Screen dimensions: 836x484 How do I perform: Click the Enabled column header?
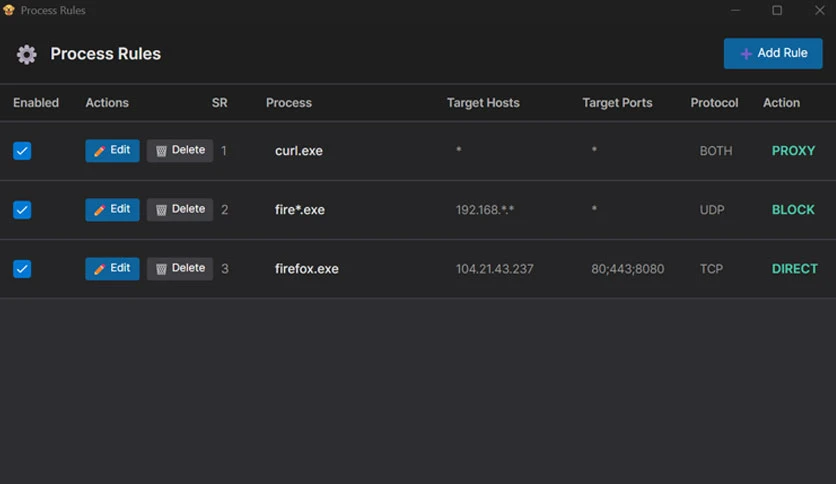[x=36, y=102]
